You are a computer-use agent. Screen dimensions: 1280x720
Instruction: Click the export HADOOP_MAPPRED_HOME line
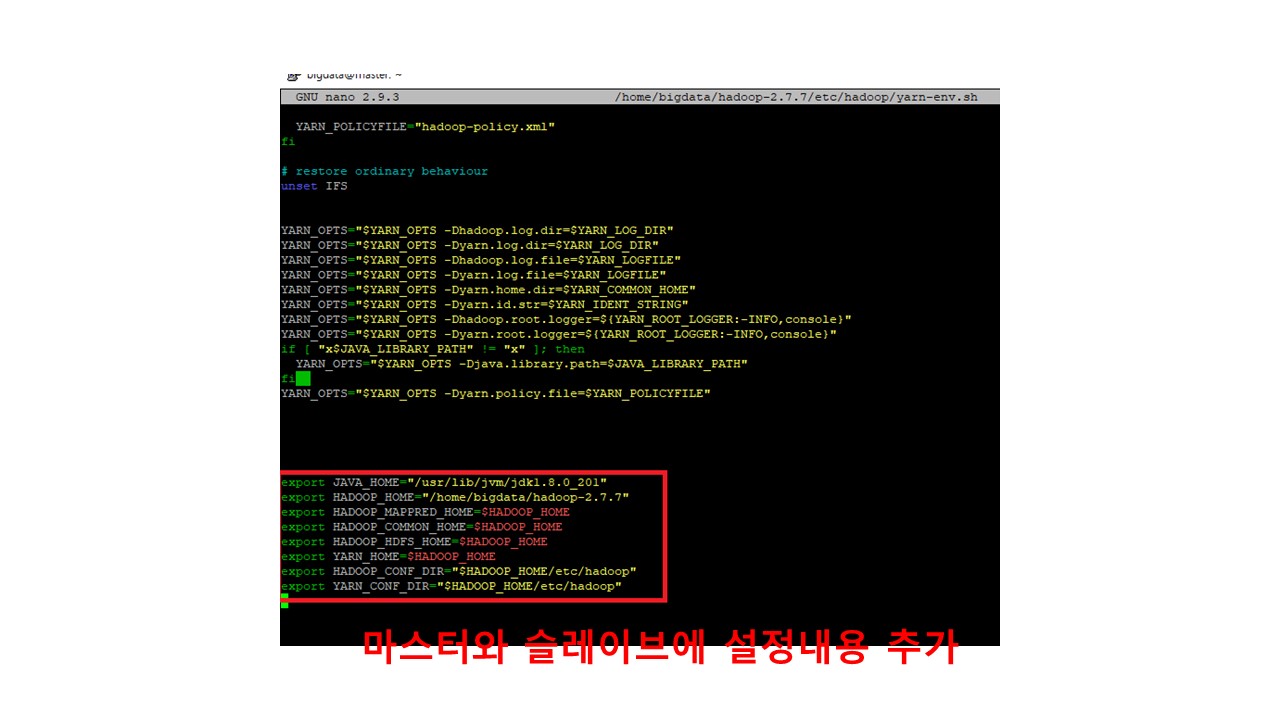point(425,512)
